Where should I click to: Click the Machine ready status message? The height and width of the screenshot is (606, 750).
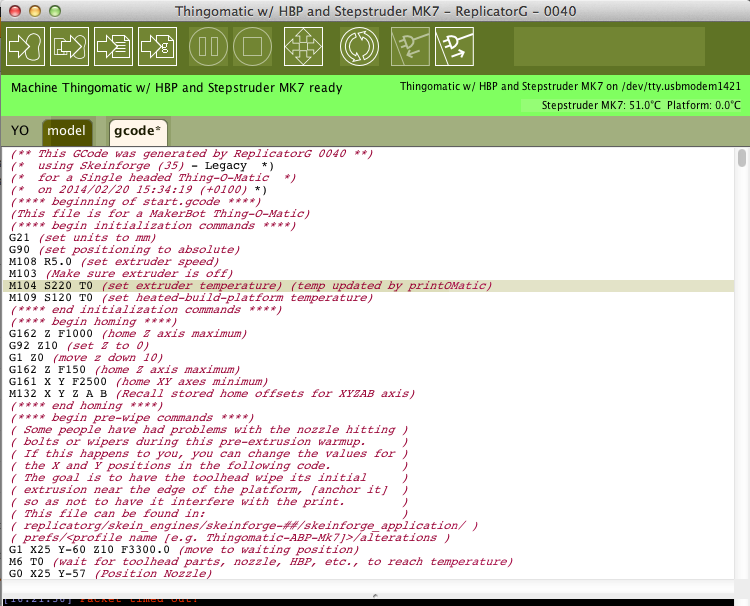[176, 88]
